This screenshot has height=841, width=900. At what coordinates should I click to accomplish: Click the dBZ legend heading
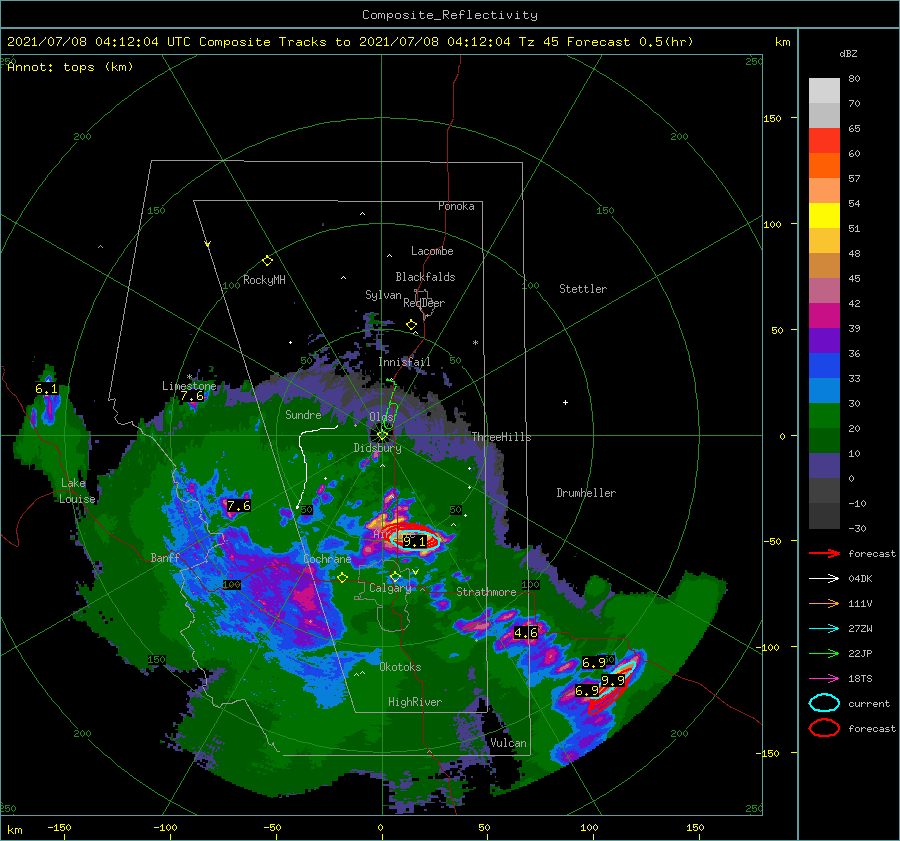pyautogui.click(x=848, y=53)
